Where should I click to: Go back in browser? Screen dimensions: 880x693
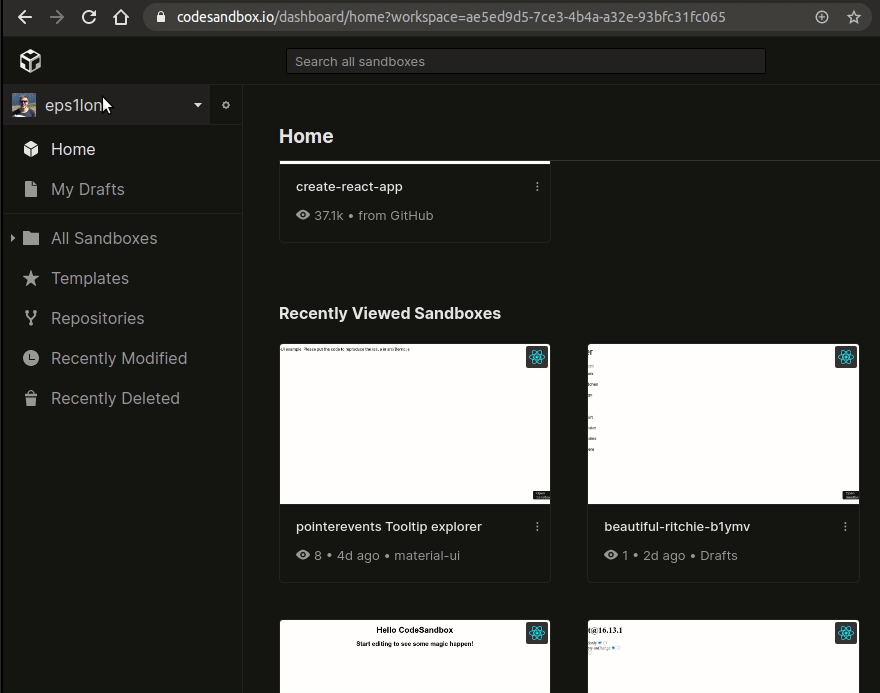(25, 17)
